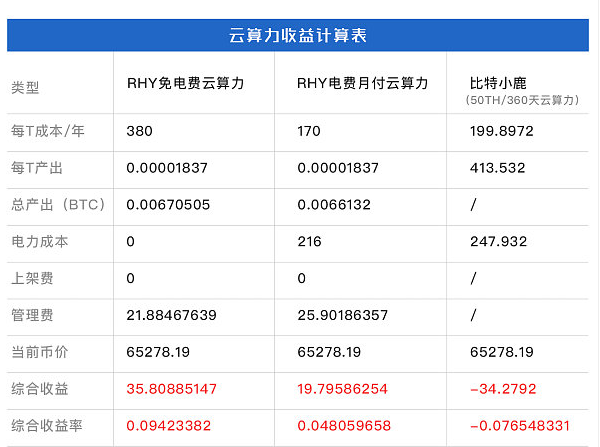
Task: Click 65278.19 under RHY电费月付云算力
Action: tap(329, 352)
